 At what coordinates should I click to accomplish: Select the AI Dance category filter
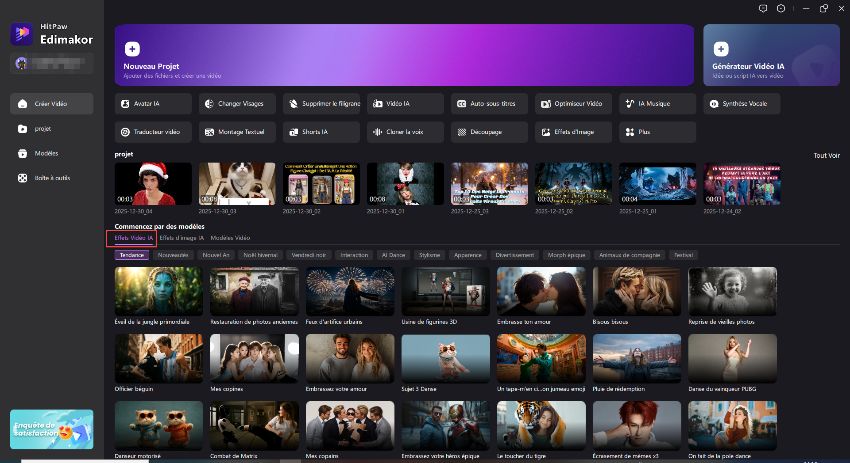(395, 255)
